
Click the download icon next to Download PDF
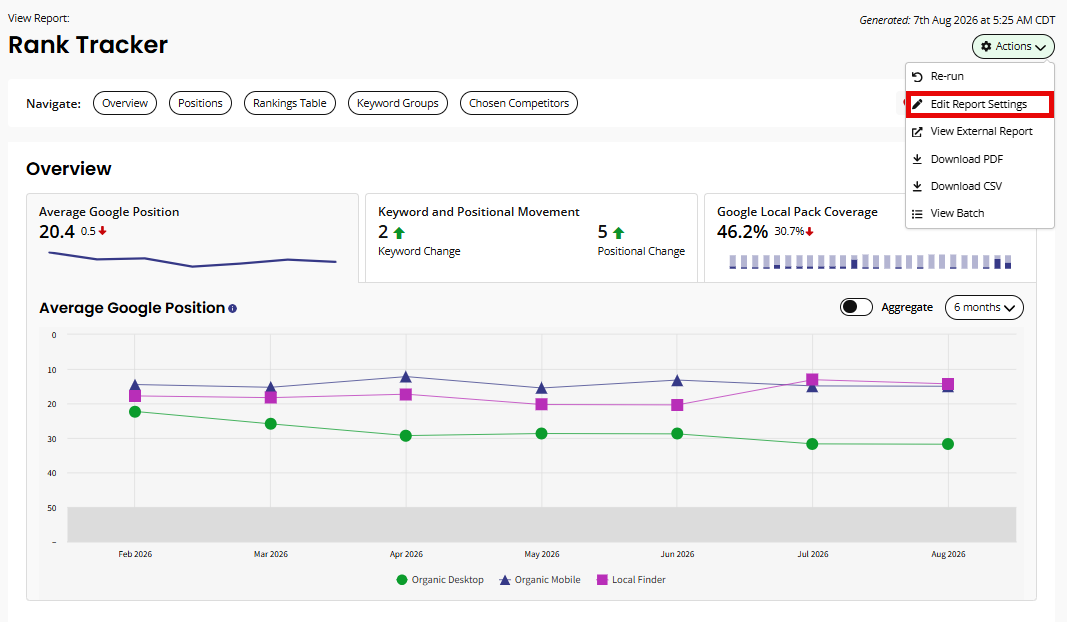click(917, 159)
